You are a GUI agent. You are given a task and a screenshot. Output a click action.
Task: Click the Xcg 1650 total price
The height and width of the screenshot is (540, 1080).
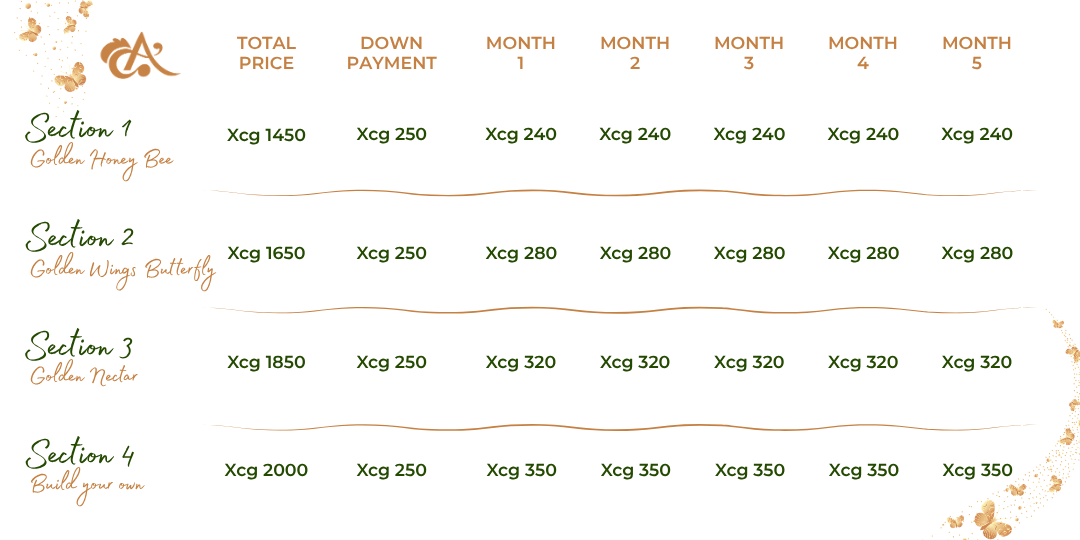[266, 253]
